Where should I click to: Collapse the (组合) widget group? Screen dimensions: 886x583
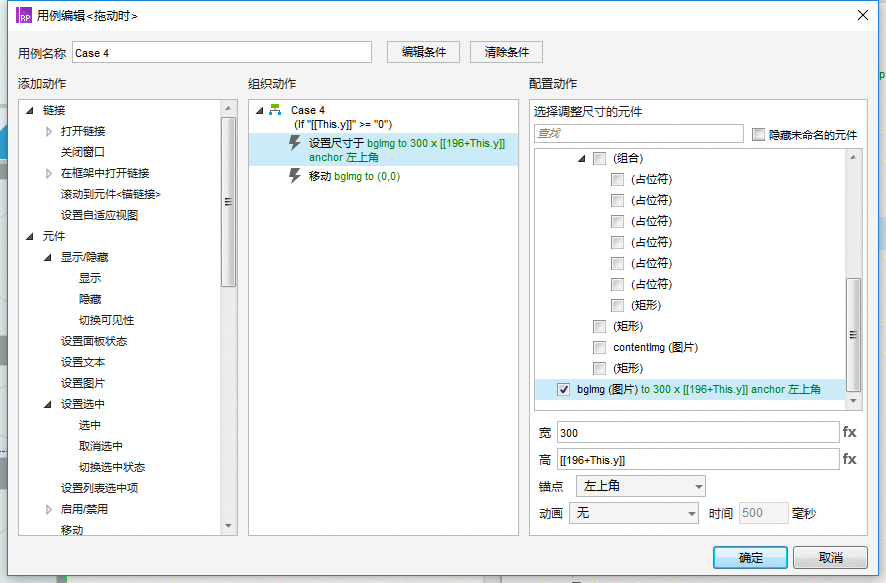[581, 158]
